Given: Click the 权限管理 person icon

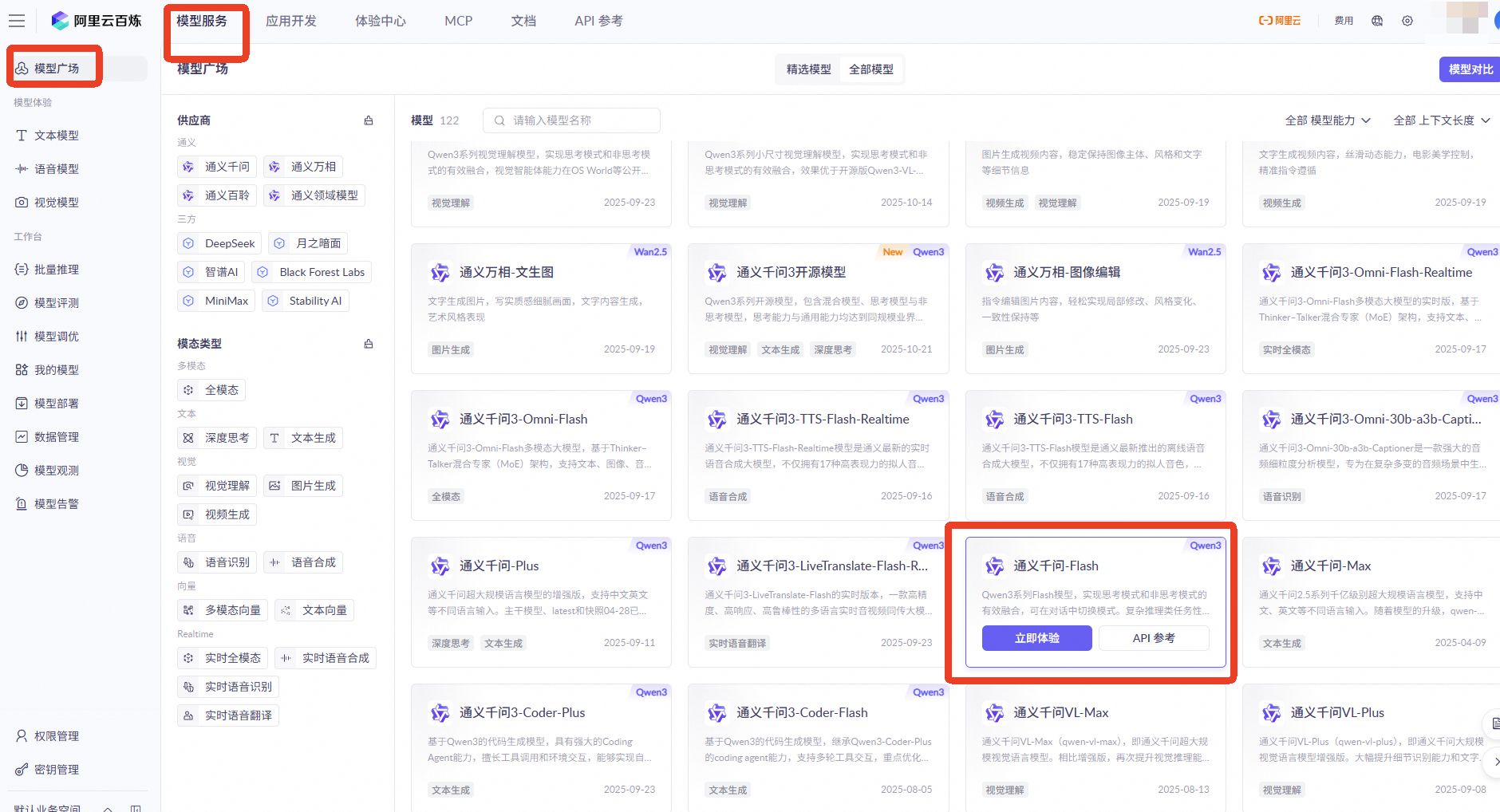Looking at the screenshot, I should point(22,736).
